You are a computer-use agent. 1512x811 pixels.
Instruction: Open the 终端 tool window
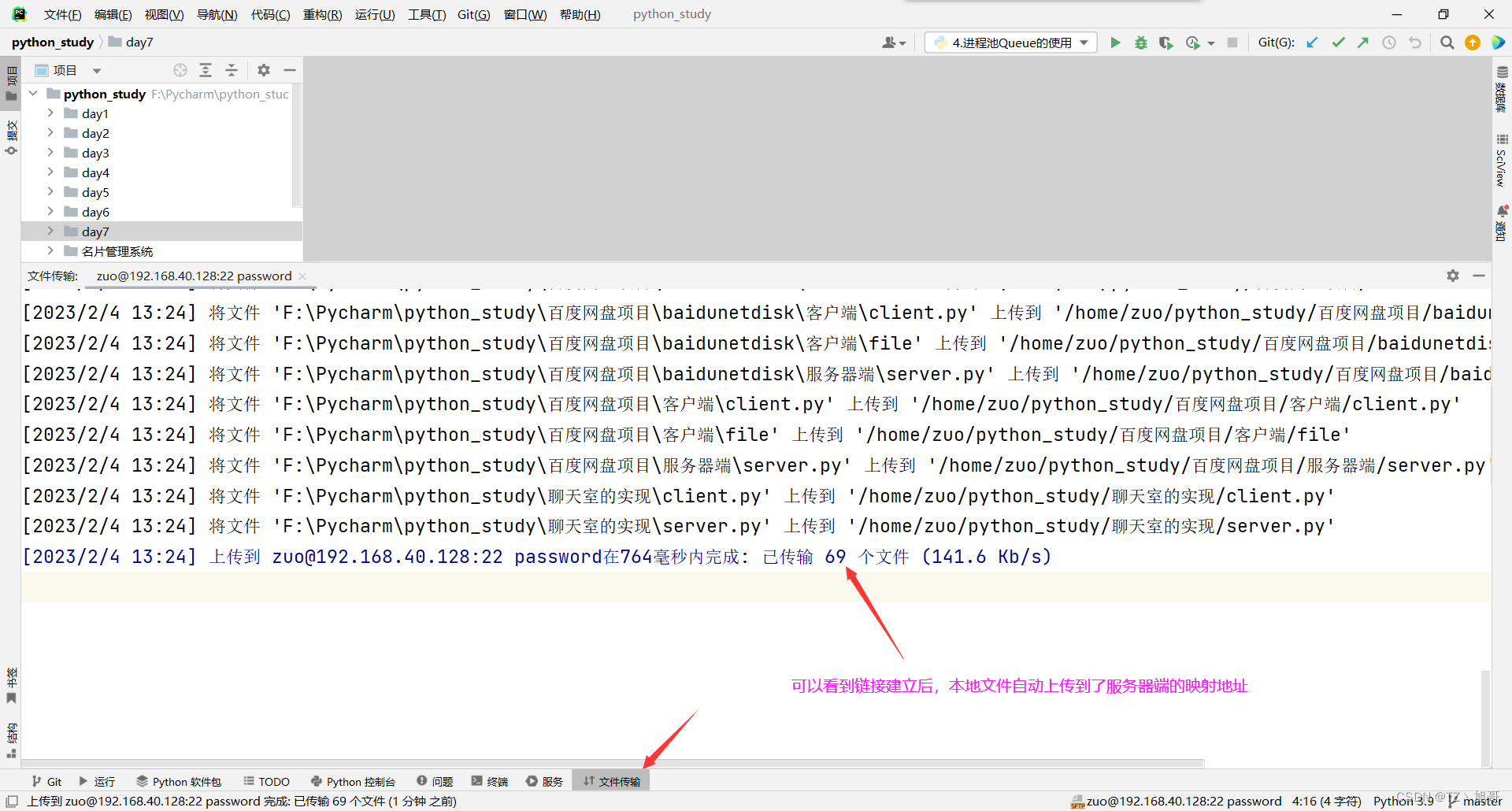coord(489,781)
